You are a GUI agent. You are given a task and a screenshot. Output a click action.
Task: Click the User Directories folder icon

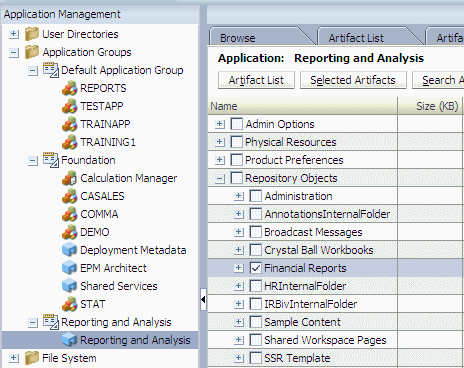(32, 34)
